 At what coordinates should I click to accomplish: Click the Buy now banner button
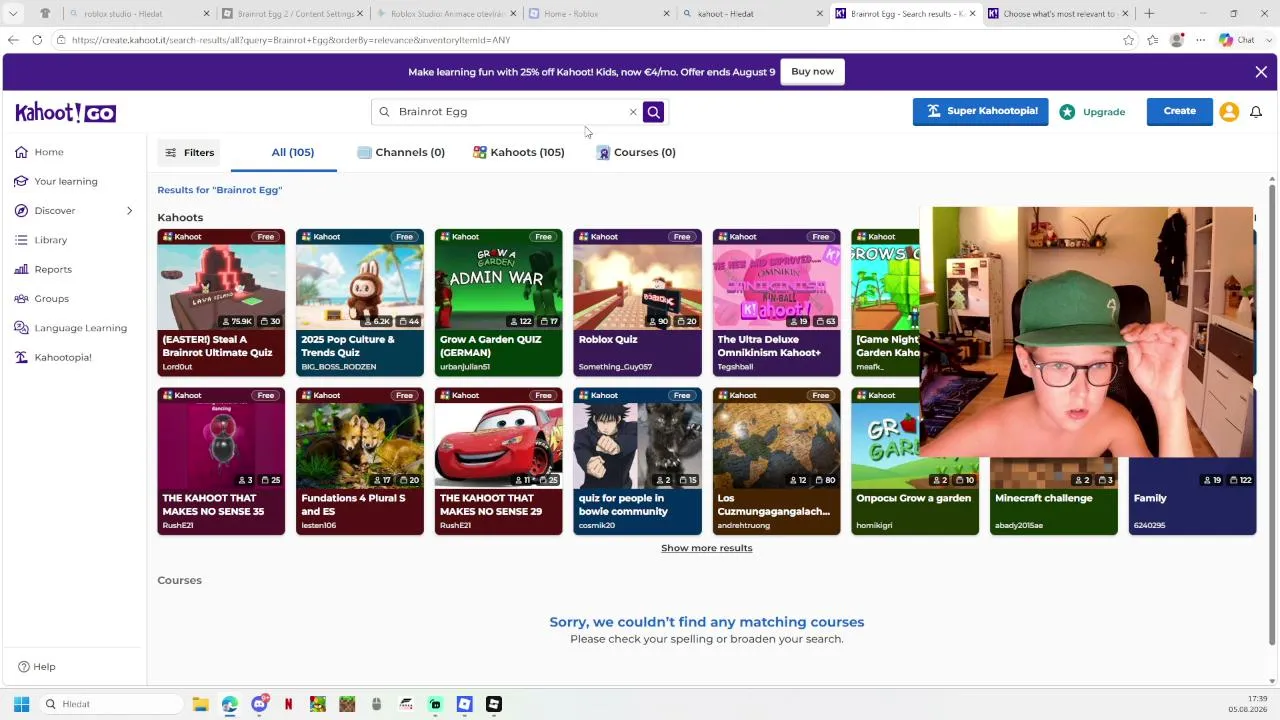click(x=812, y=72)
